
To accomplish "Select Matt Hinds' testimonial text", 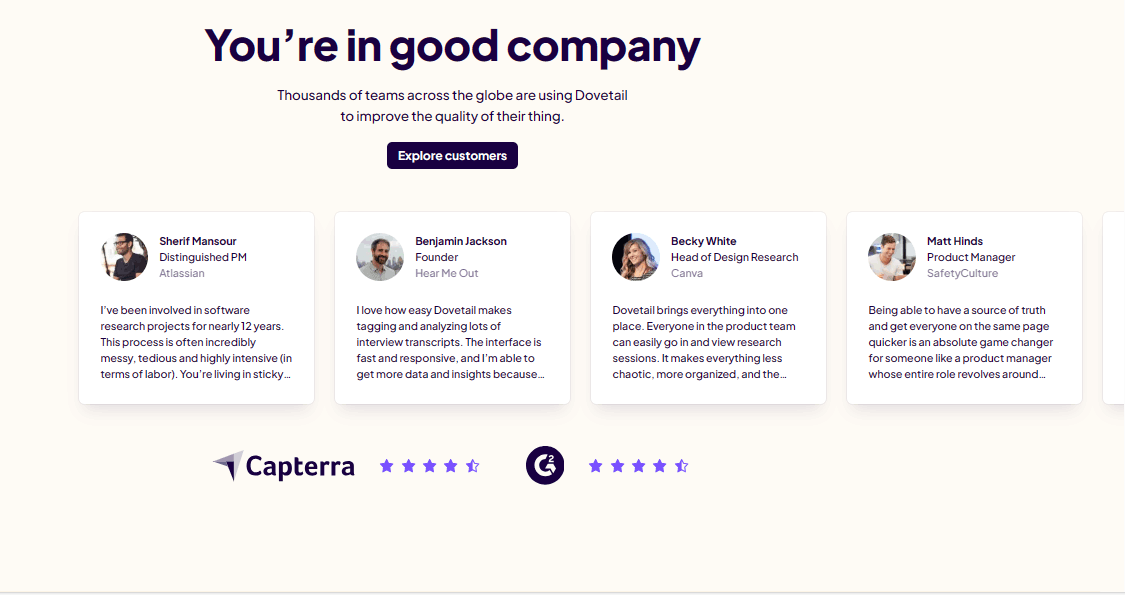I will point(963,343).
